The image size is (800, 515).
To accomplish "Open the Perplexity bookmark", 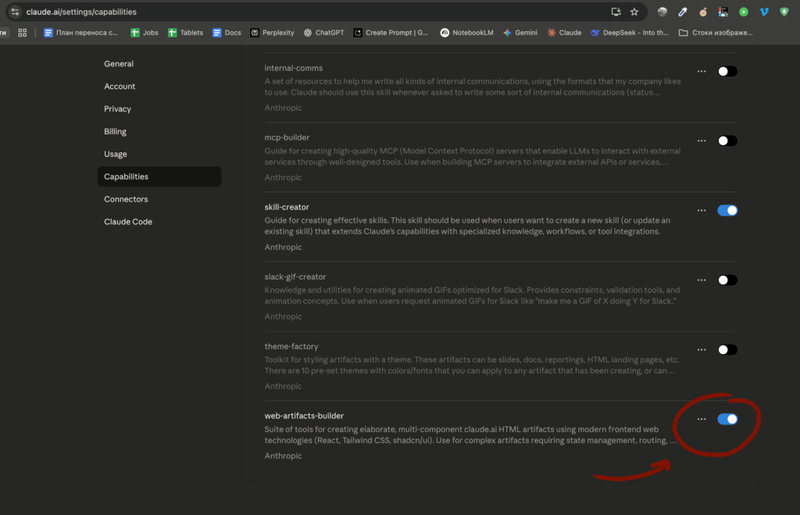I will (x=272, y=33).
